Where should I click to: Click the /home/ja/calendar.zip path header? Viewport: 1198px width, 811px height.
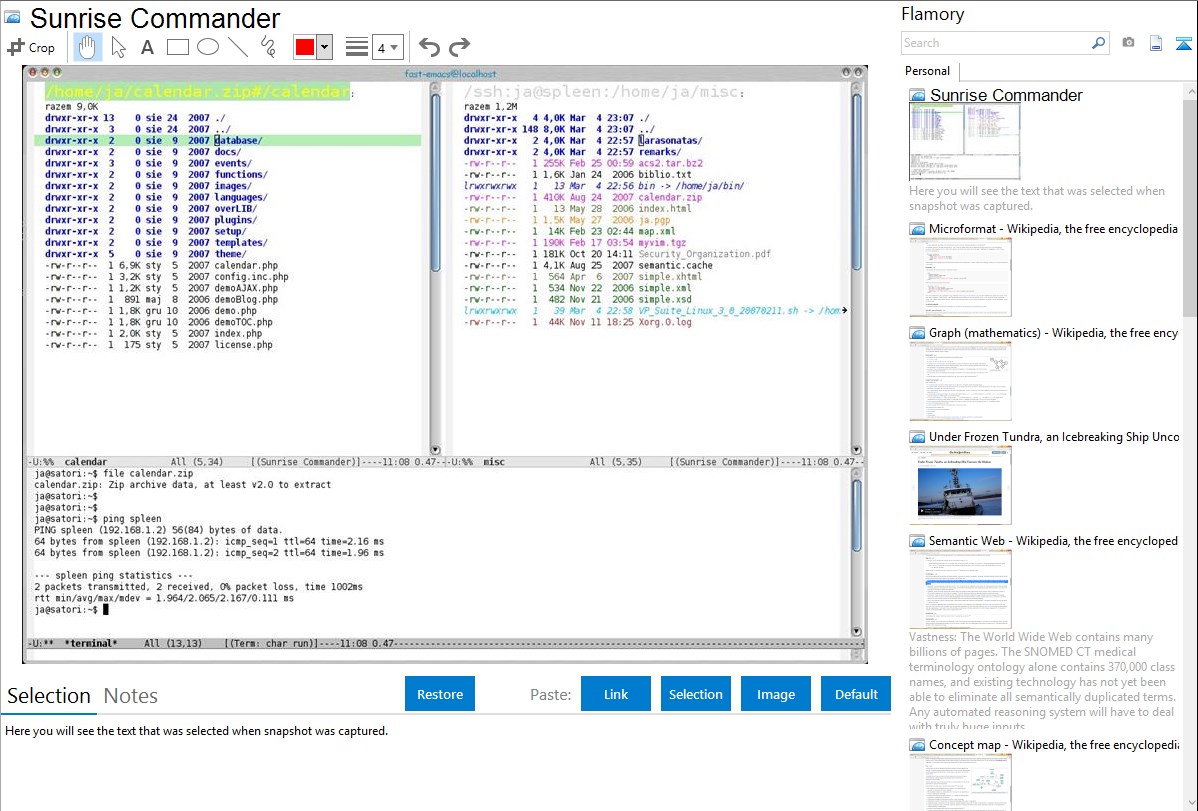tap(198, 92)
